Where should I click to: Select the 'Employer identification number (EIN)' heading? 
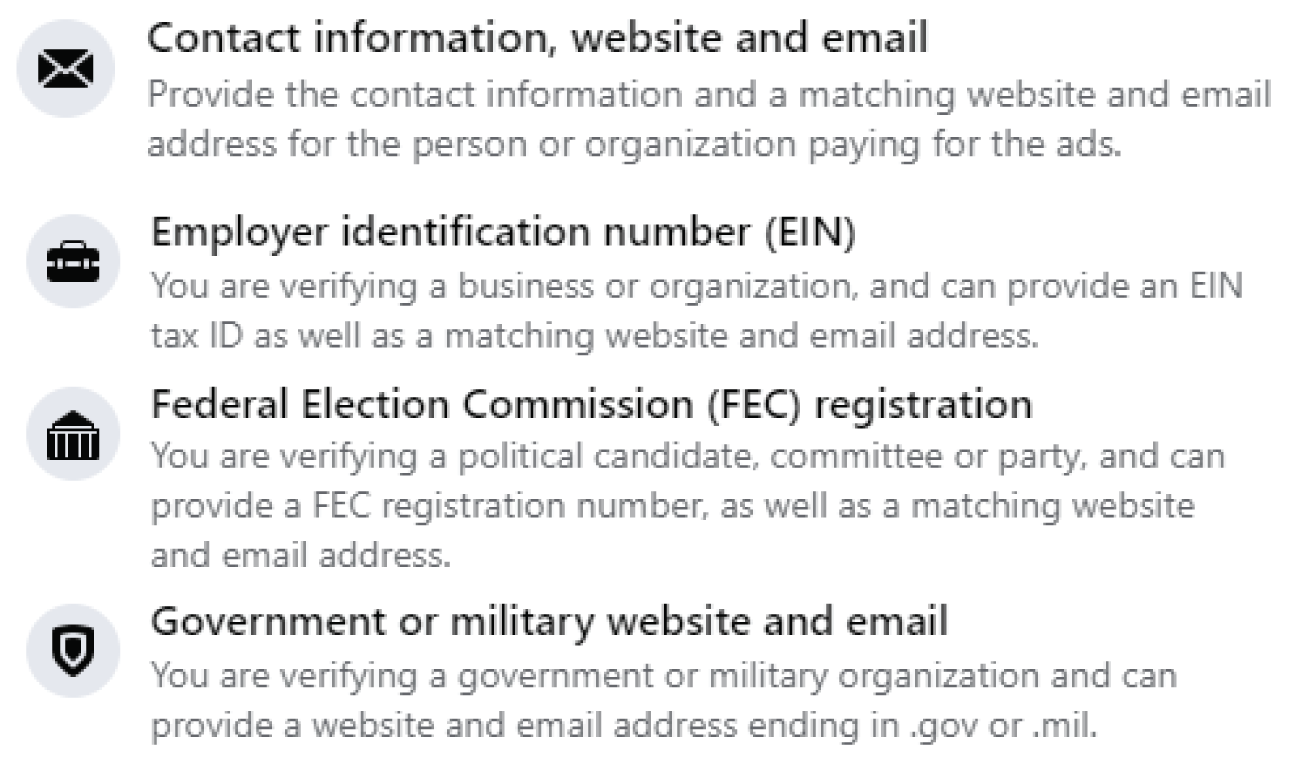point(504,233)
